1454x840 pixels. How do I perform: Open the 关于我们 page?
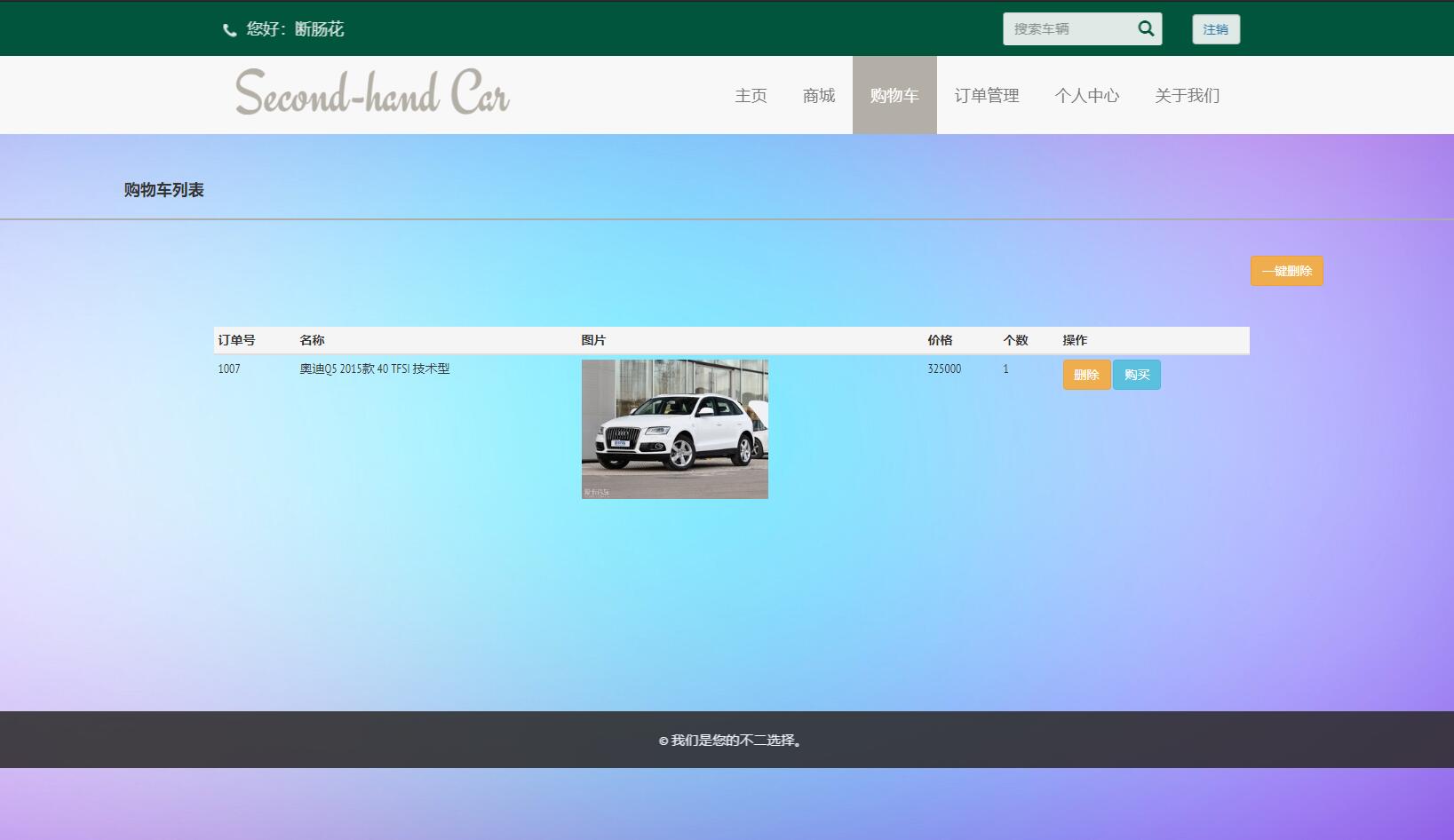[1187, 95]
